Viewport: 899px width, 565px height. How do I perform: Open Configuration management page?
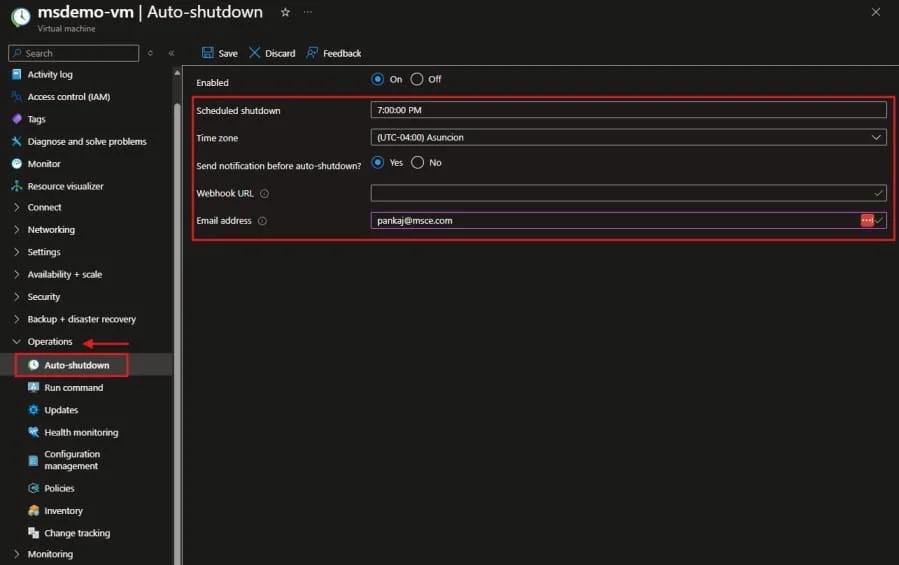click(72, 460)
